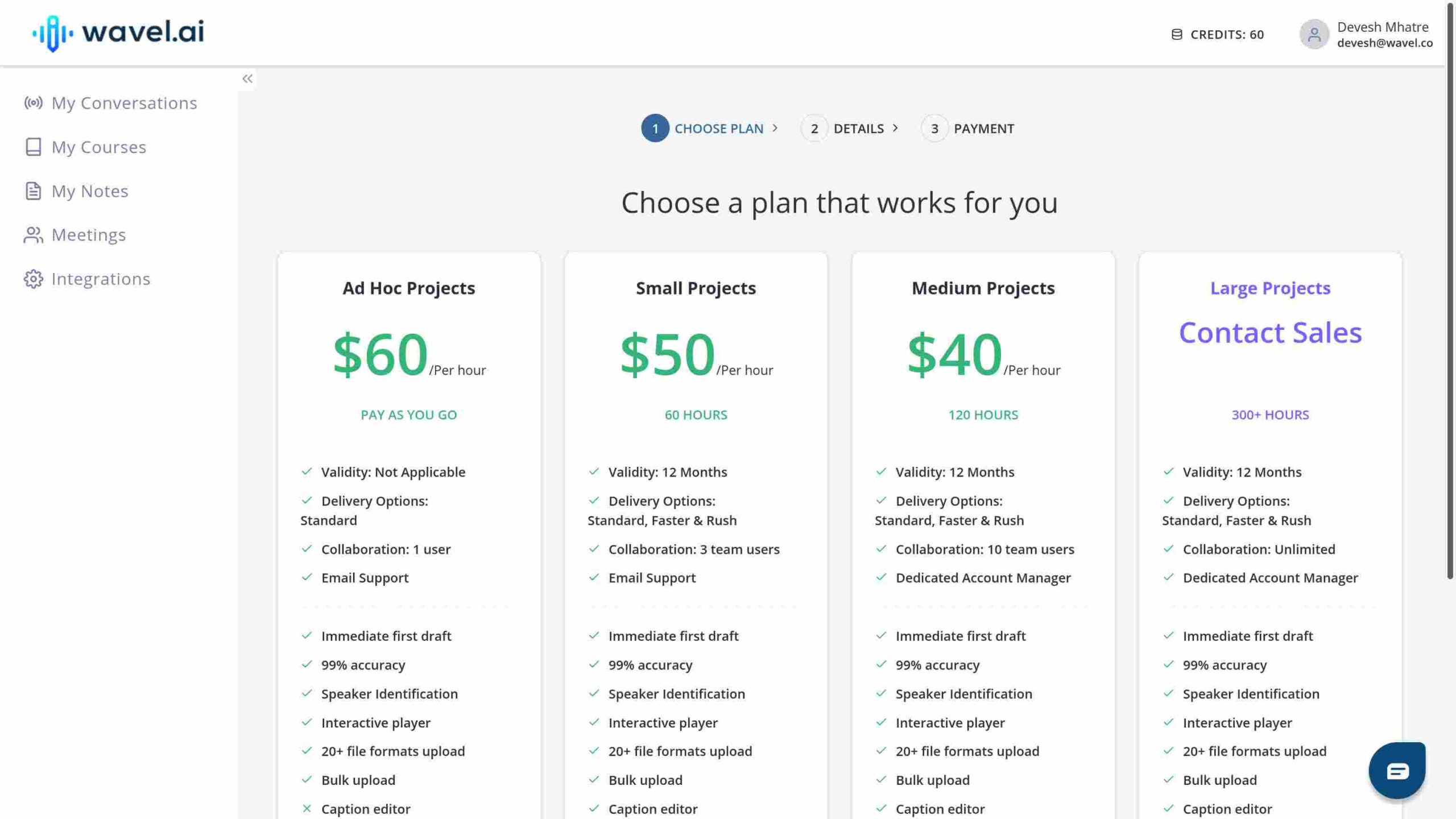Image resolution: width=1456 pixels, height=819 pixels.
Task: Click the user profile avatar icon
Action: pos(1314,33)
